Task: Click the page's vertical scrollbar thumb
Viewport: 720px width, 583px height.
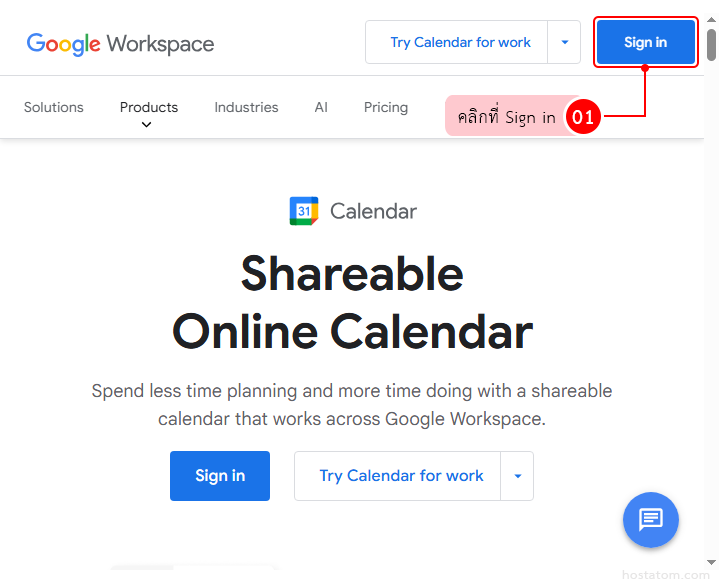Action: (x=711, y=45)
